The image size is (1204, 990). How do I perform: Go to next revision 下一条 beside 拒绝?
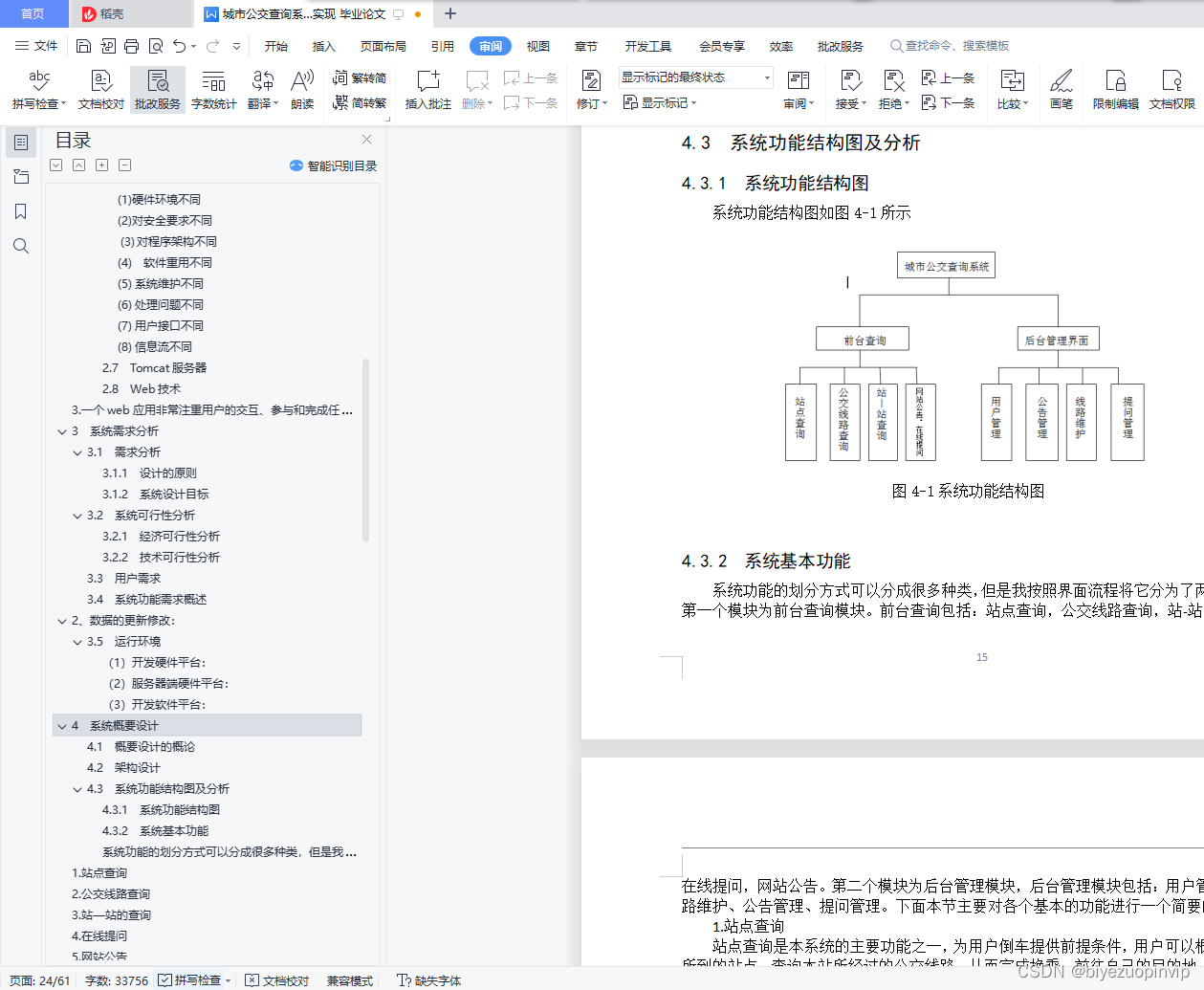949,102
